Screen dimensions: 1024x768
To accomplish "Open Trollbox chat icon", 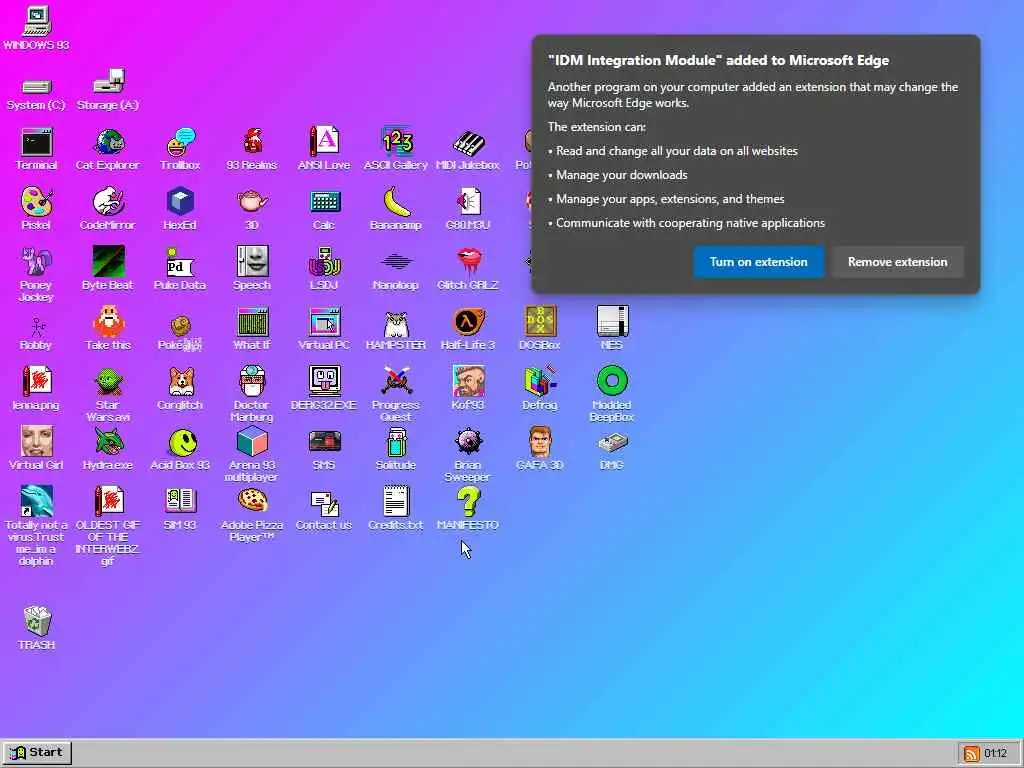I will click(x=180, y=142).
